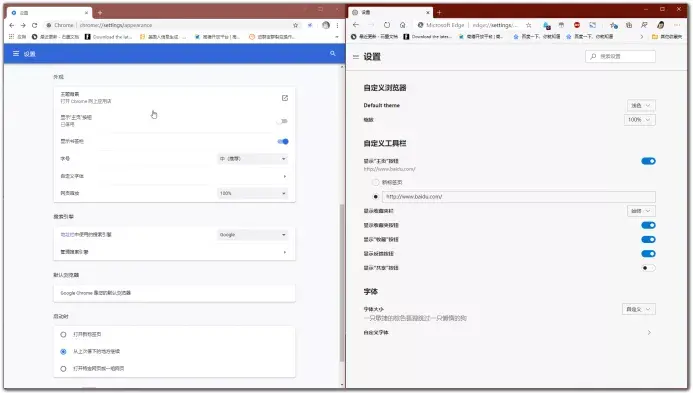
Task: Go back in the Chrome window
Action: (11, 25)
